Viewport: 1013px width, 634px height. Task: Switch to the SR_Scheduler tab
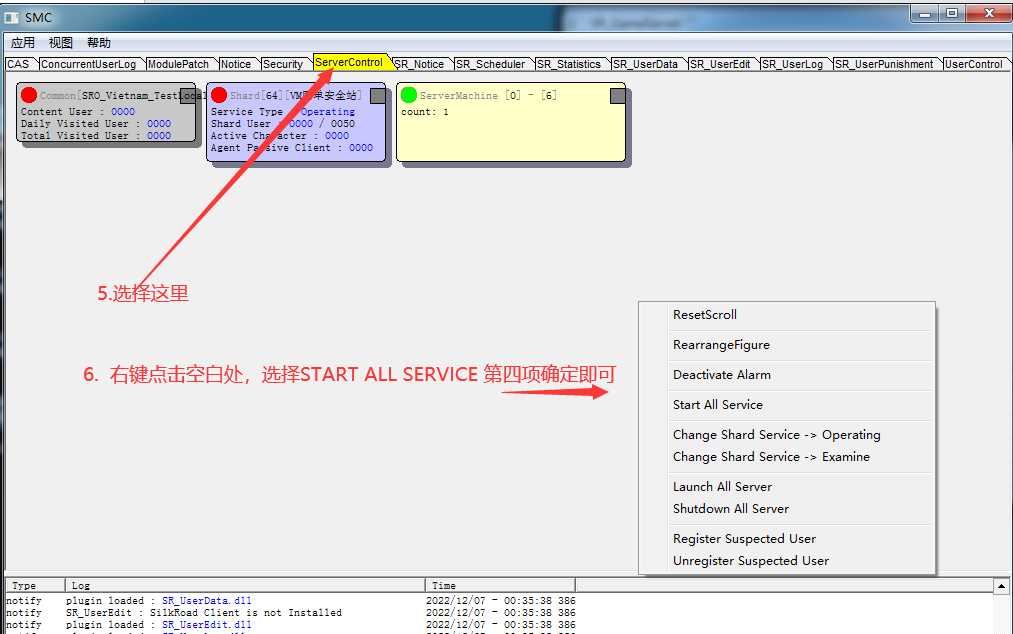coord(490,64)
